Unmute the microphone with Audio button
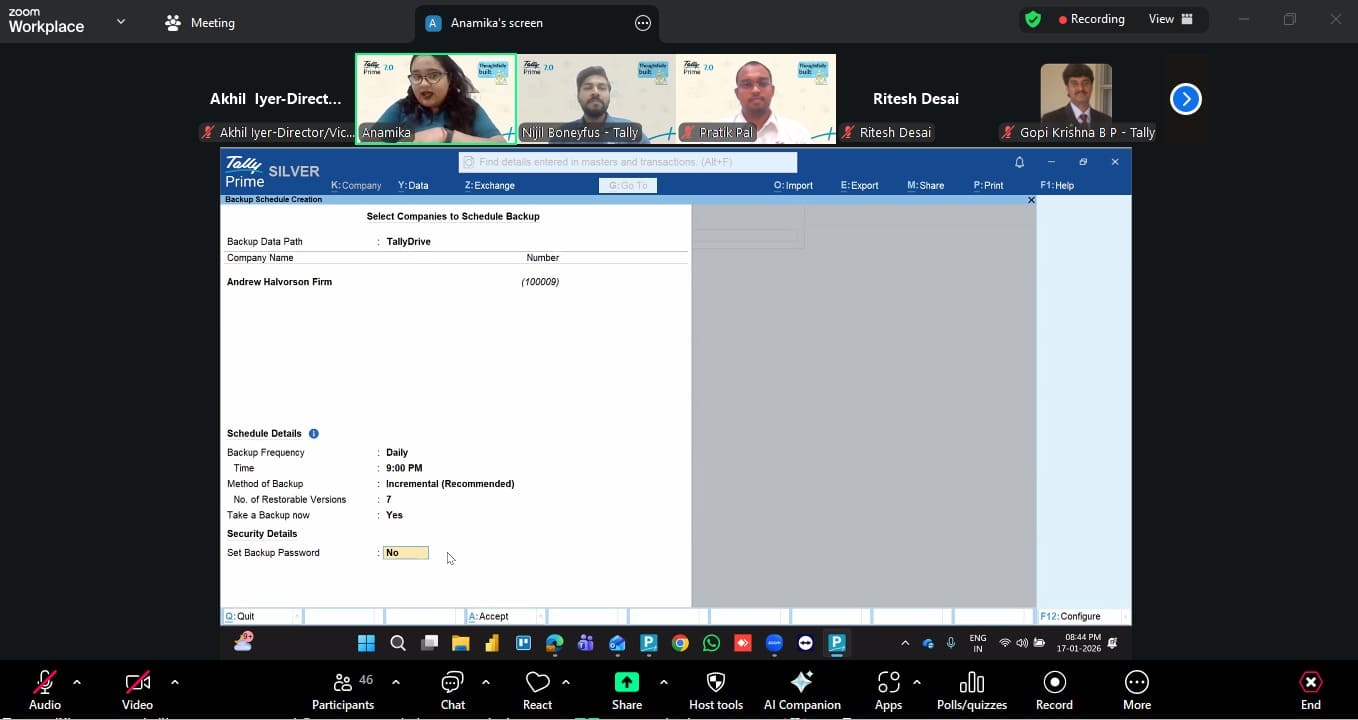Screen dimensions: 1358x720 click(45, 689)
